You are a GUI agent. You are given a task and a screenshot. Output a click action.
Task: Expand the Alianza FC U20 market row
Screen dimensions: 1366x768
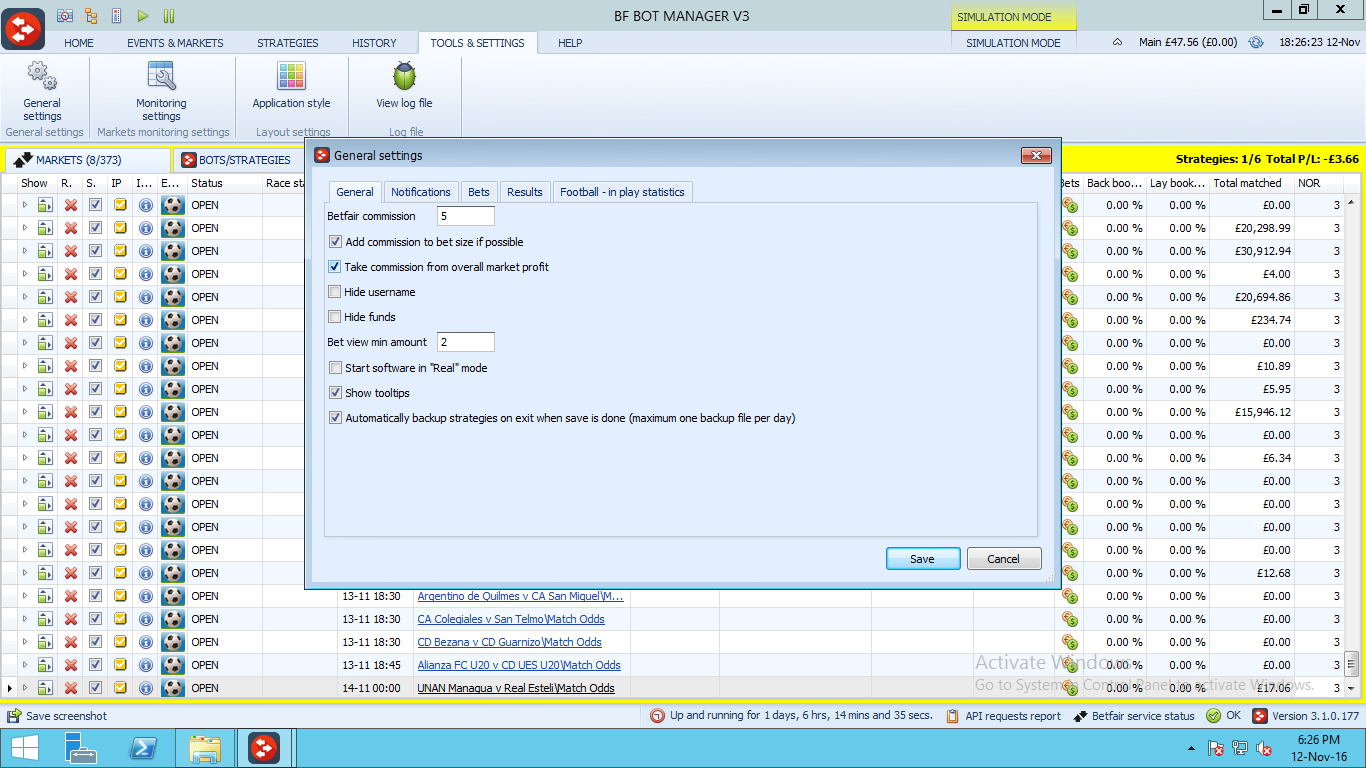coord(25,665)
